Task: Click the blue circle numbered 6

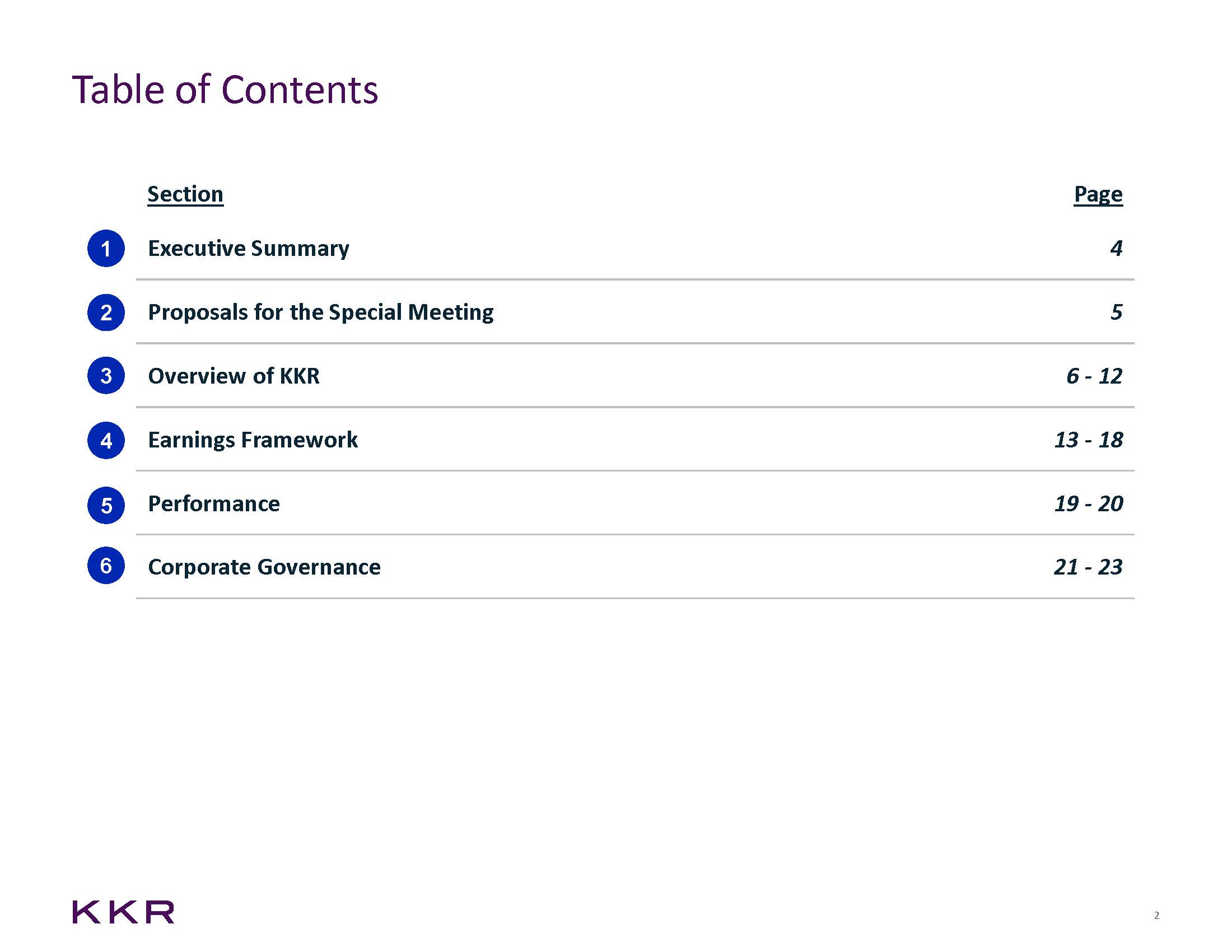Action: tap(106, 566)
